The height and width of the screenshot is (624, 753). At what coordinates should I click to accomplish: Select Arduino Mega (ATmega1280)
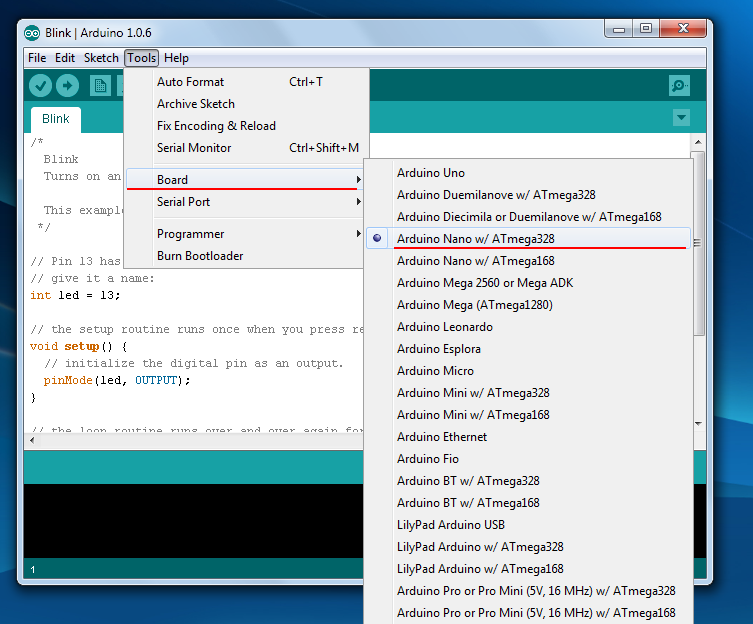(x=528, y=305)
